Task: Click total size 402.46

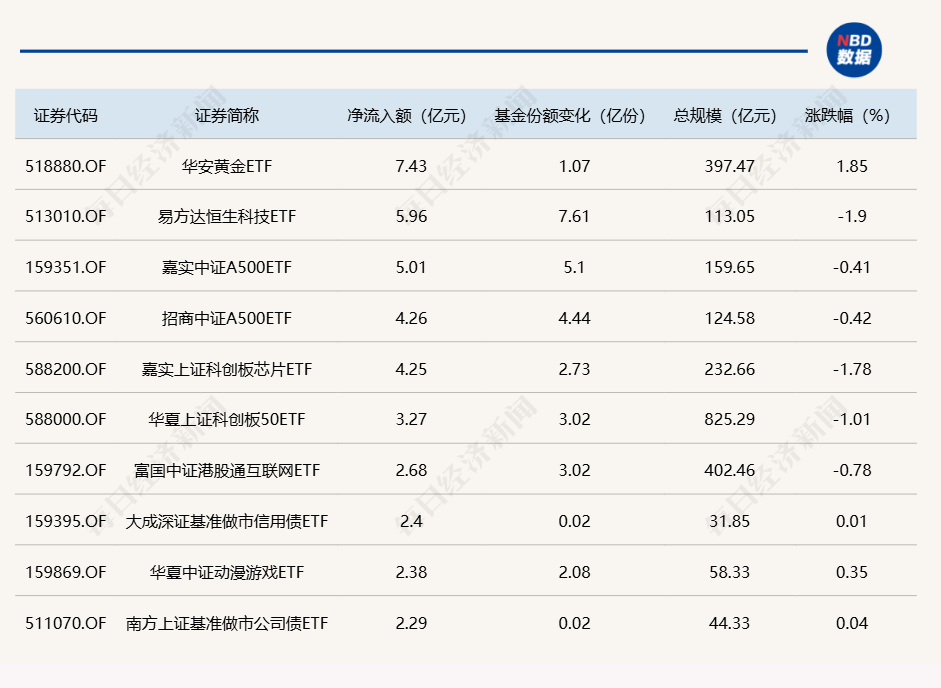Action: (729, 470)
